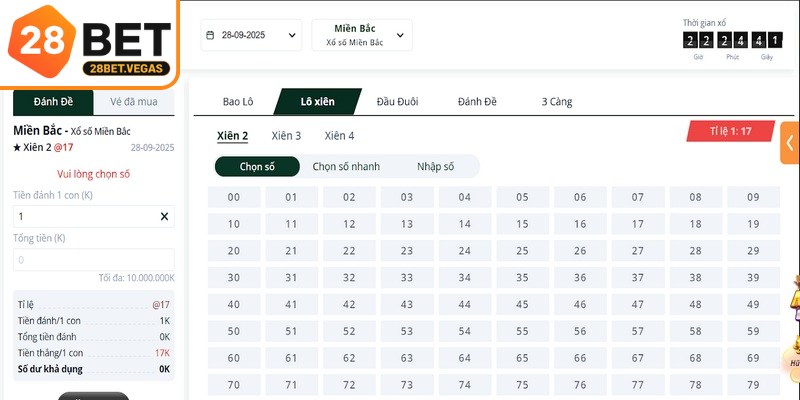The image size is (800, 400).
Task: Select Xiên 3 bet type
Action: pyautogui.click(x=286, y=136)
